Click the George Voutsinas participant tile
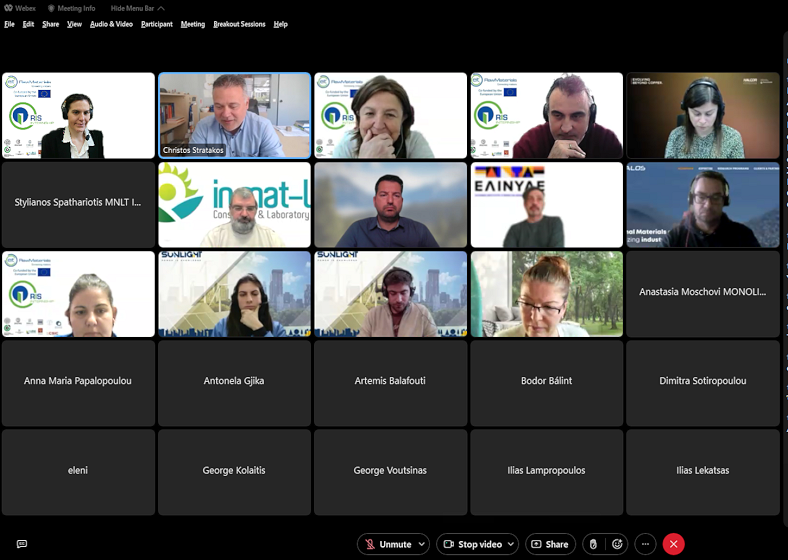Image resolution: width=788 pixels, height=560 pixels. click(x=390, y=471)
